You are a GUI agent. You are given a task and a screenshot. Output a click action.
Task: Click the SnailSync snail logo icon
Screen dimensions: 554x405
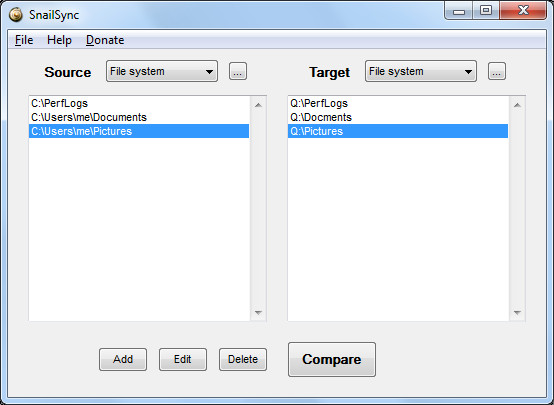tap(16, 14)
